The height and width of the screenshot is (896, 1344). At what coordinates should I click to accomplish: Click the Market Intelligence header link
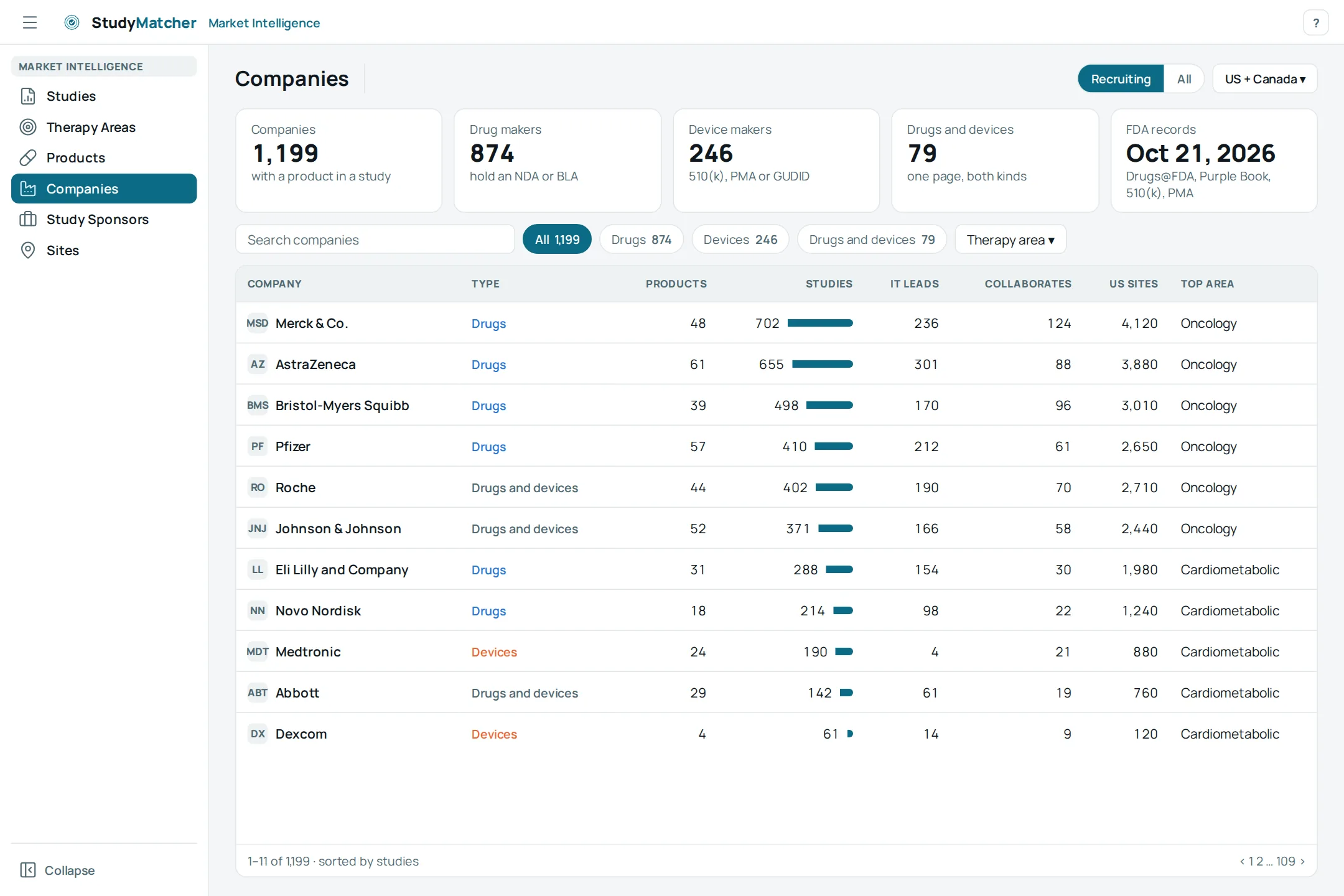coord(264,23)
